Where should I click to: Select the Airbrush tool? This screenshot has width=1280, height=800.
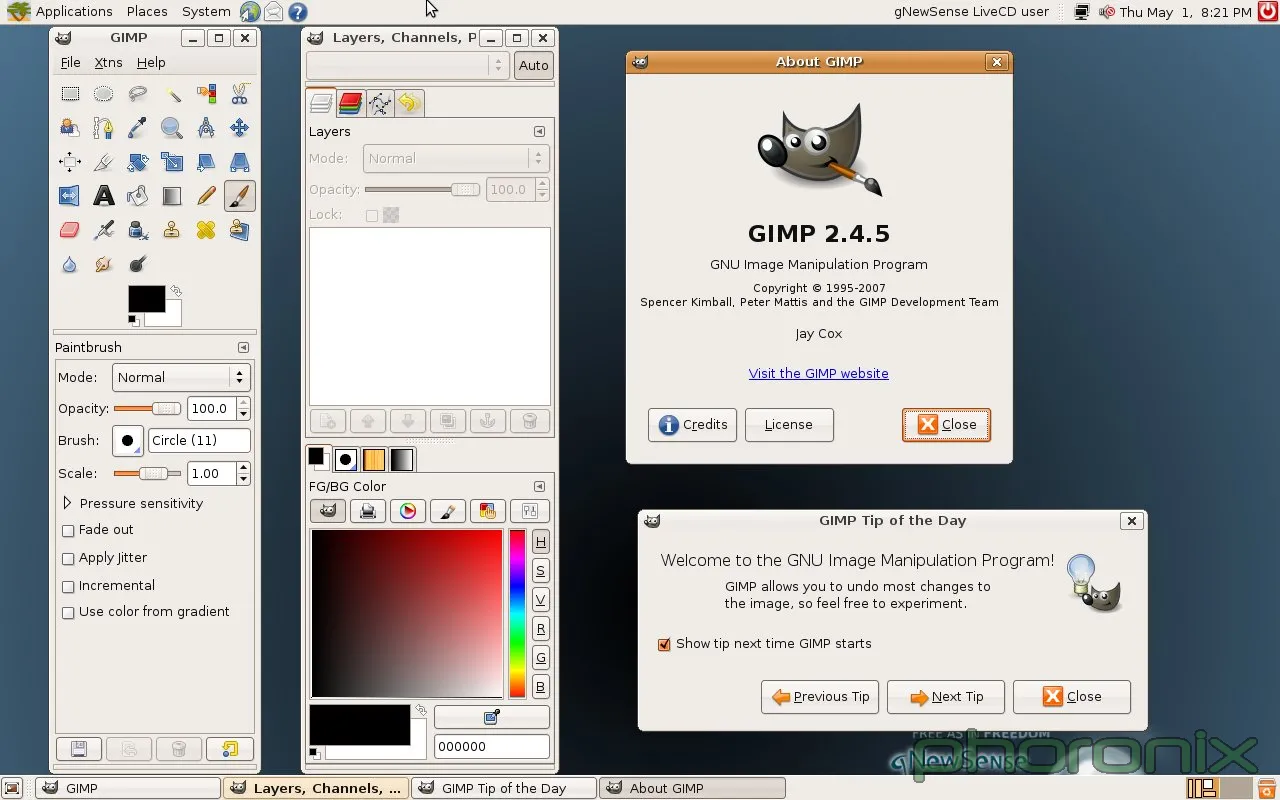[x=103, y=230]
